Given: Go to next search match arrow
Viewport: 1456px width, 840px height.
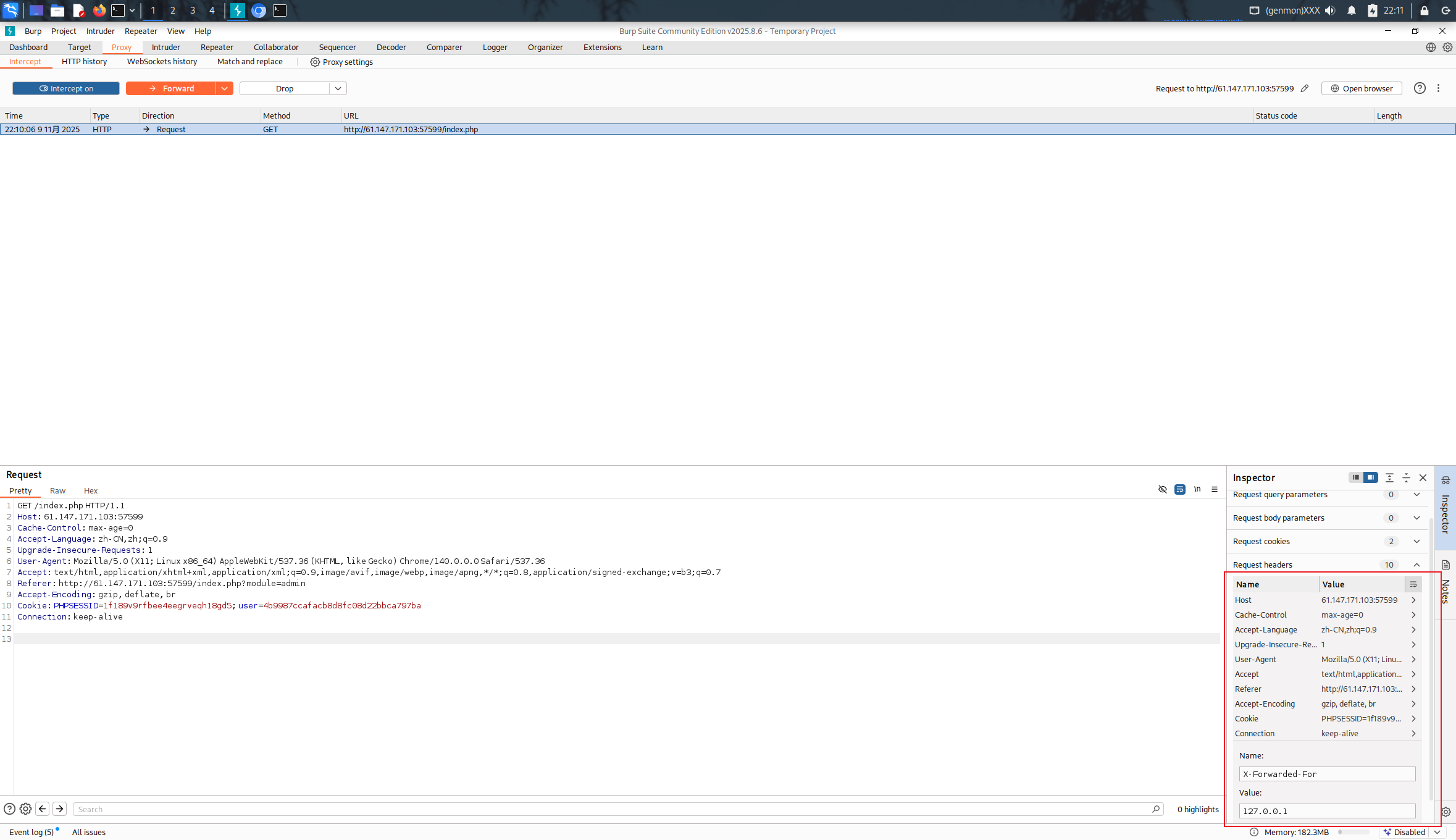Looking at the screenshot, I should pyautogui.click(x=60, y=809).
